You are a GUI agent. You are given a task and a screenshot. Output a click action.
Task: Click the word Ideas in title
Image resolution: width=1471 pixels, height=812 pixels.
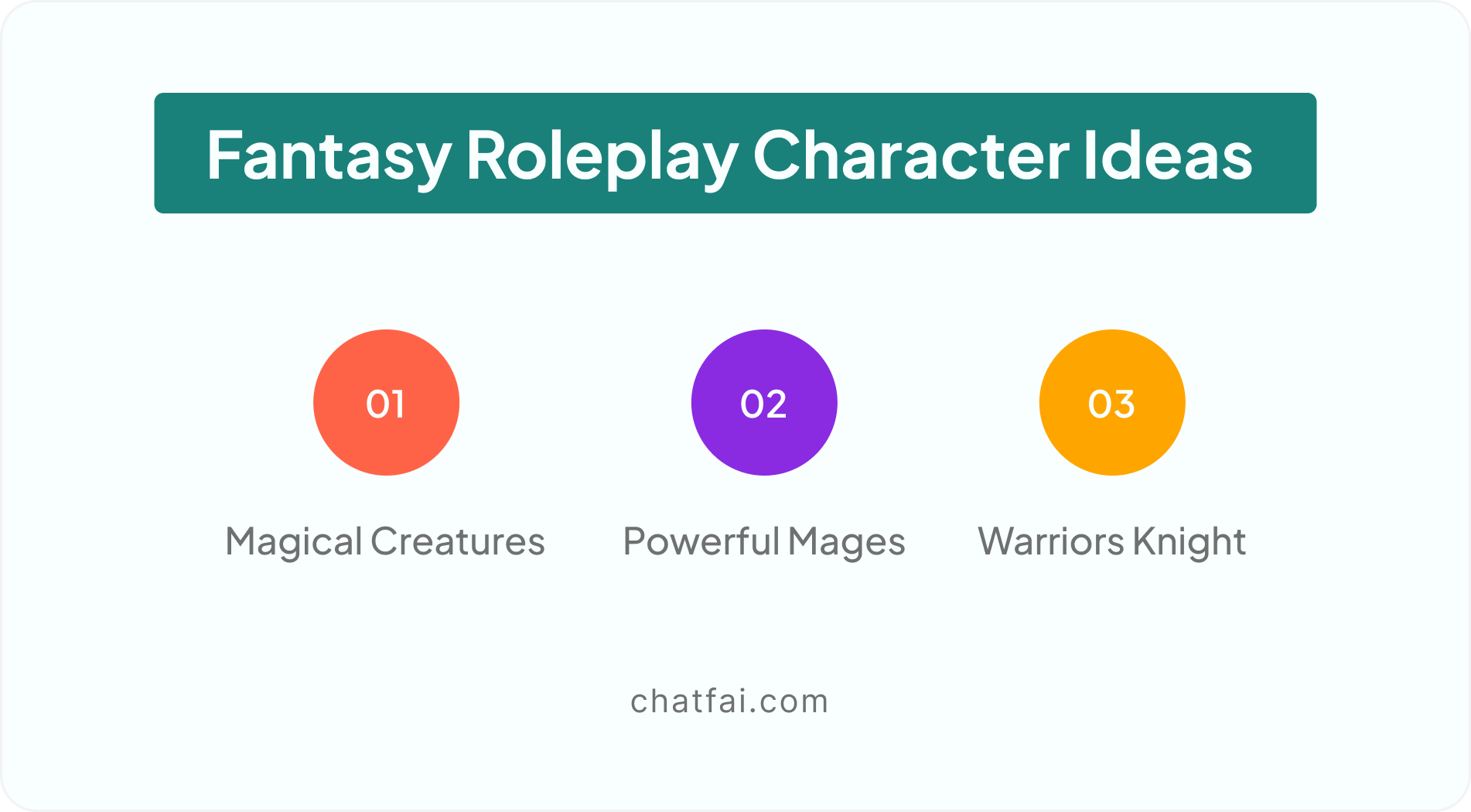coord(1168,156)
